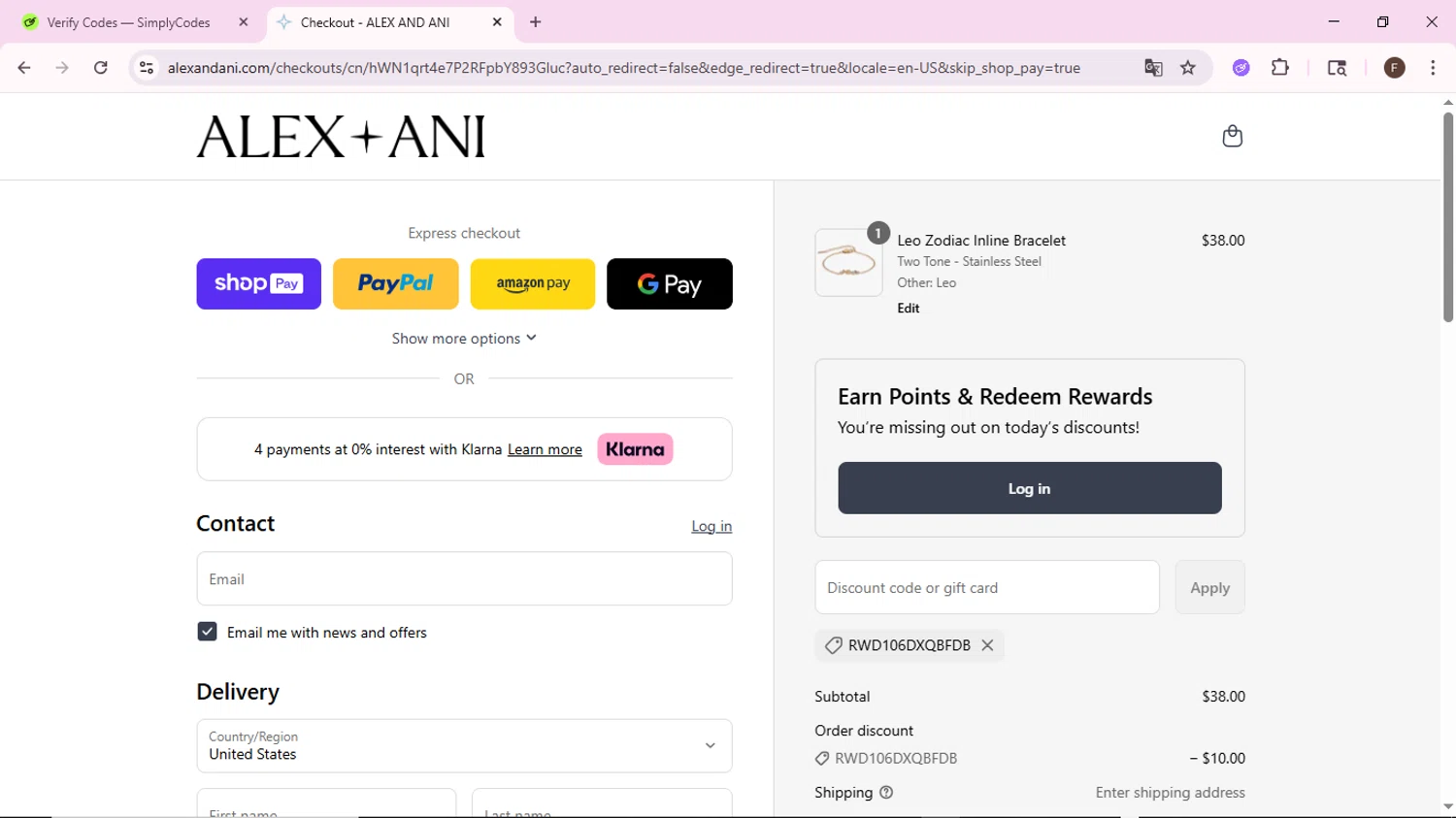
Task: Click the translate page icon
Action: click(x=1153, y=68)
